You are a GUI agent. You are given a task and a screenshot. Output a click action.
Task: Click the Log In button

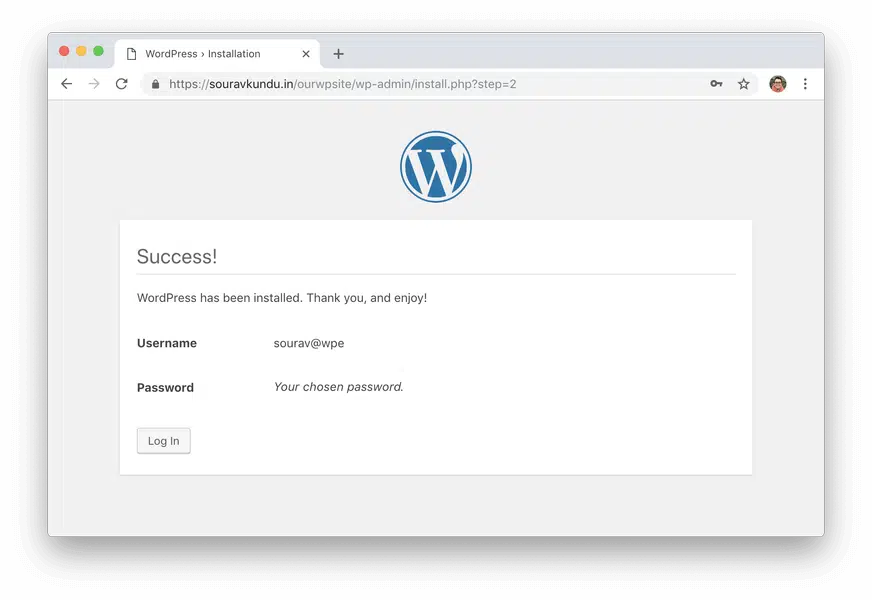(163, 441)
